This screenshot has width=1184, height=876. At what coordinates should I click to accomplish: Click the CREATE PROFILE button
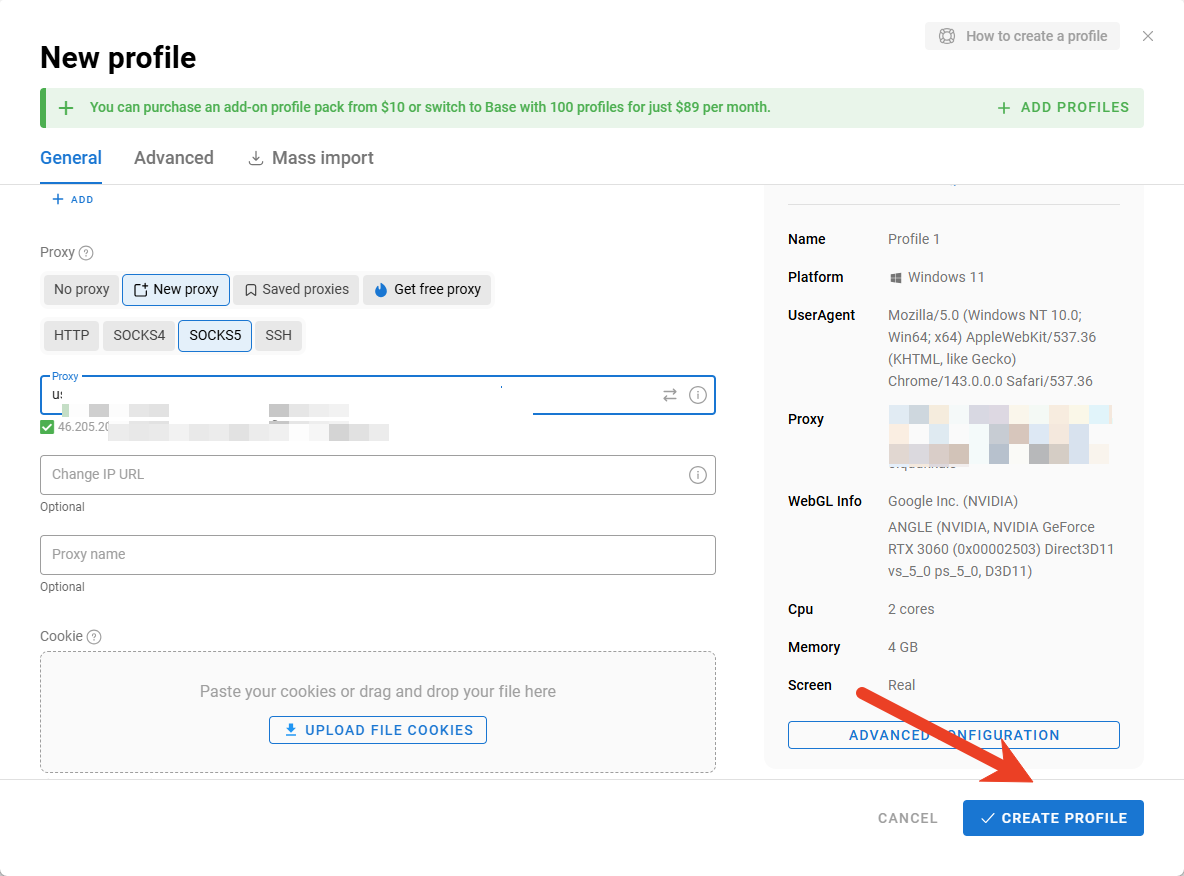[x=1053, y=818]
